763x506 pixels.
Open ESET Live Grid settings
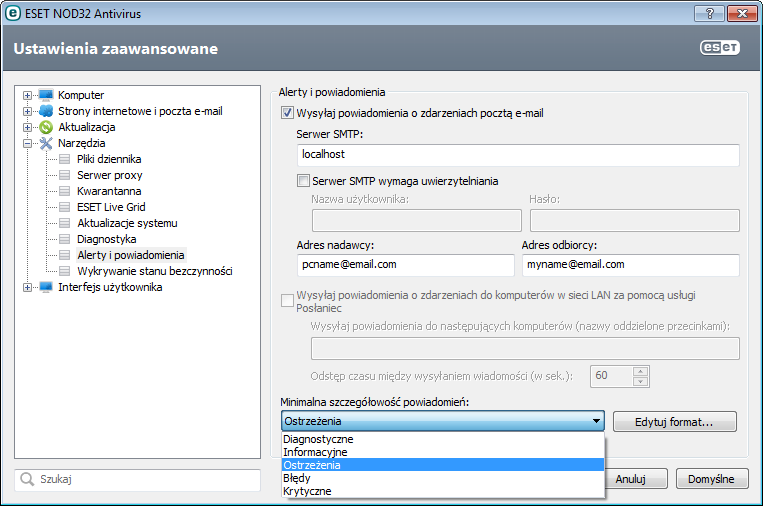point(111,207)
